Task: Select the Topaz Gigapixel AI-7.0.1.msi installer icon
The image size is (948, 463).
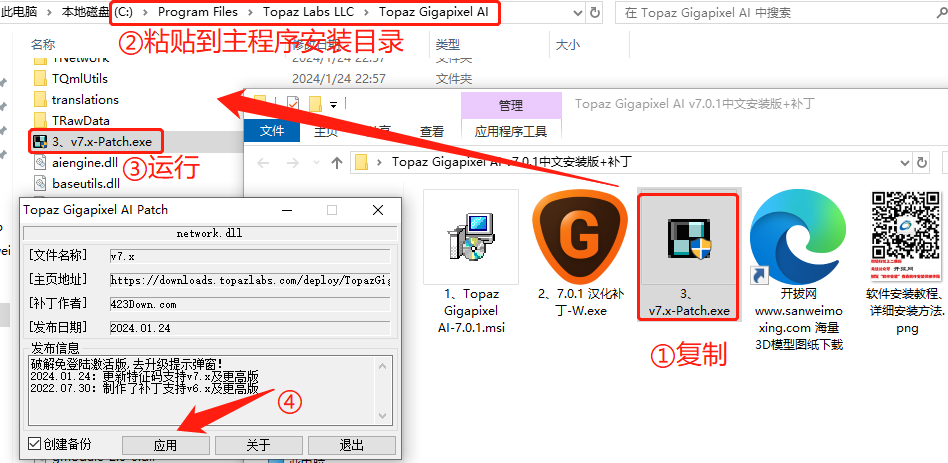Action: tap(471, 236)
